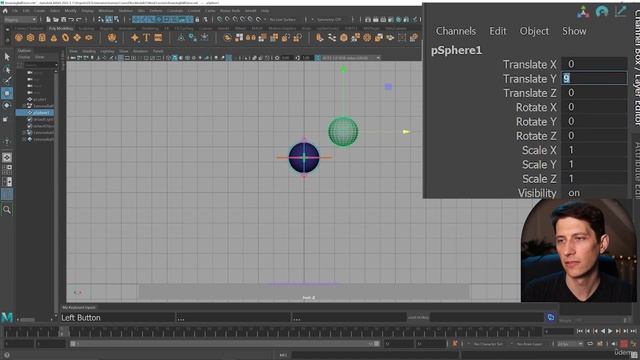
Task: Click the Undo arrow icon
Action: (71, 19)
